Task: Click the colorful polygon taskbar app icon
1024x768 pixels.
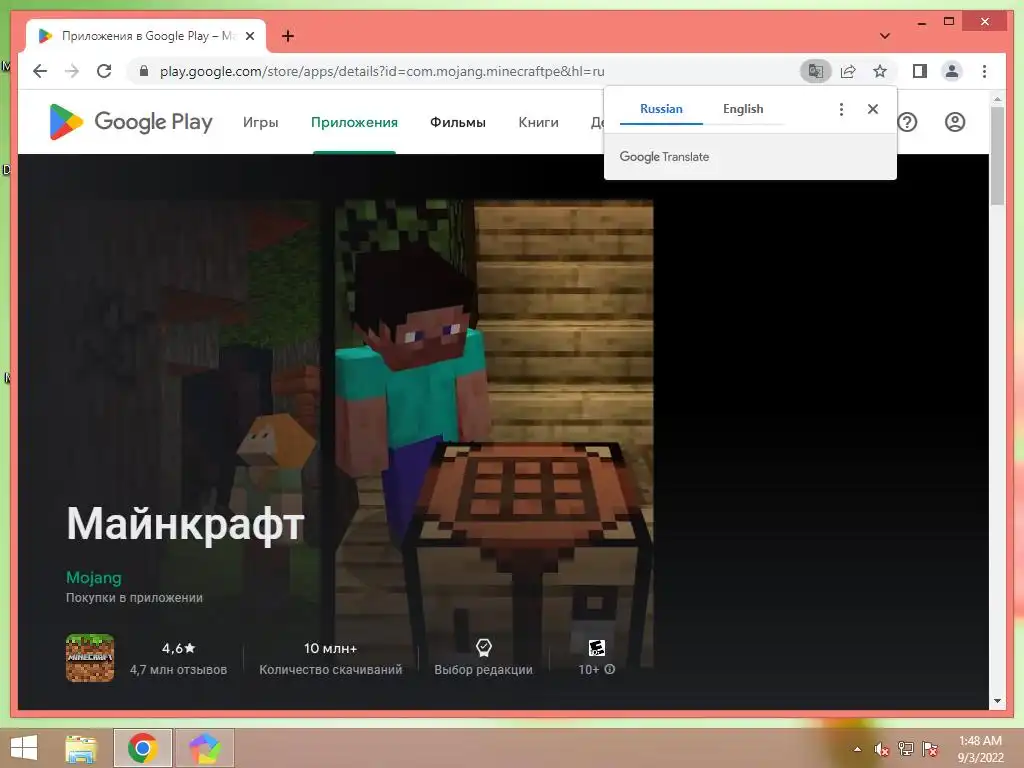Action: point(204,748)
